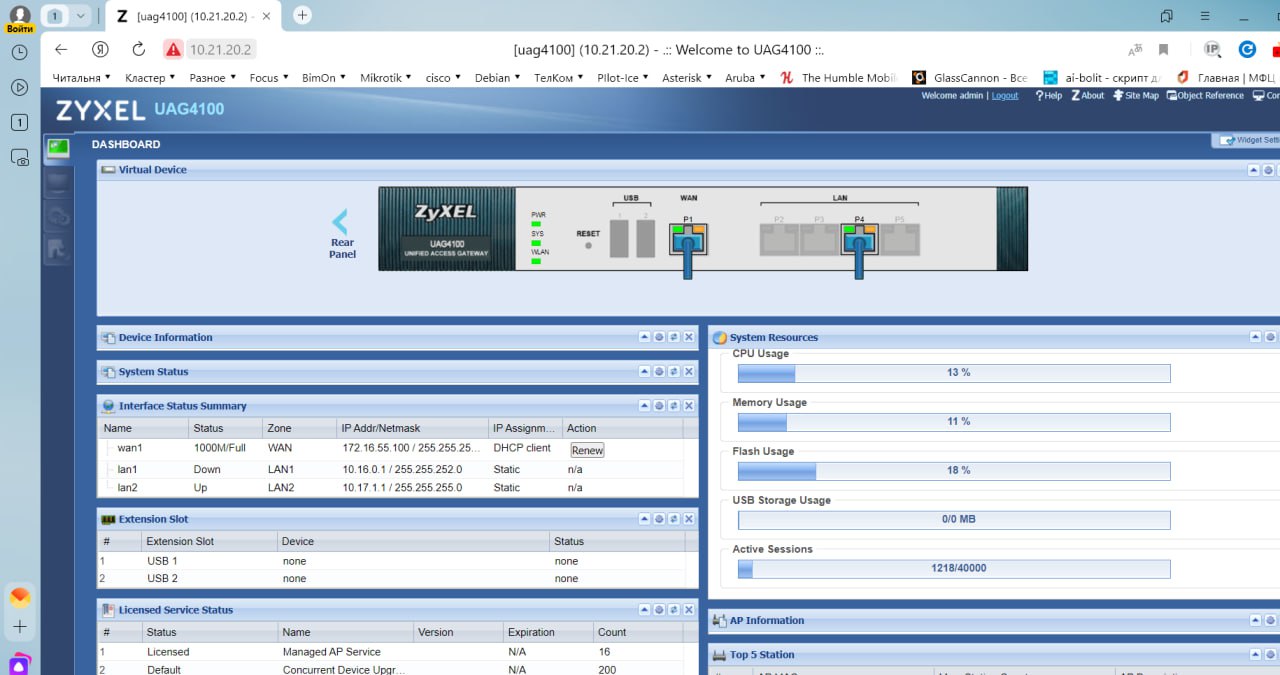Collapse the Virtual Device widget
Image resolution: width=1280 pixels, height=675 pixels.
[x=1253, y=170]
